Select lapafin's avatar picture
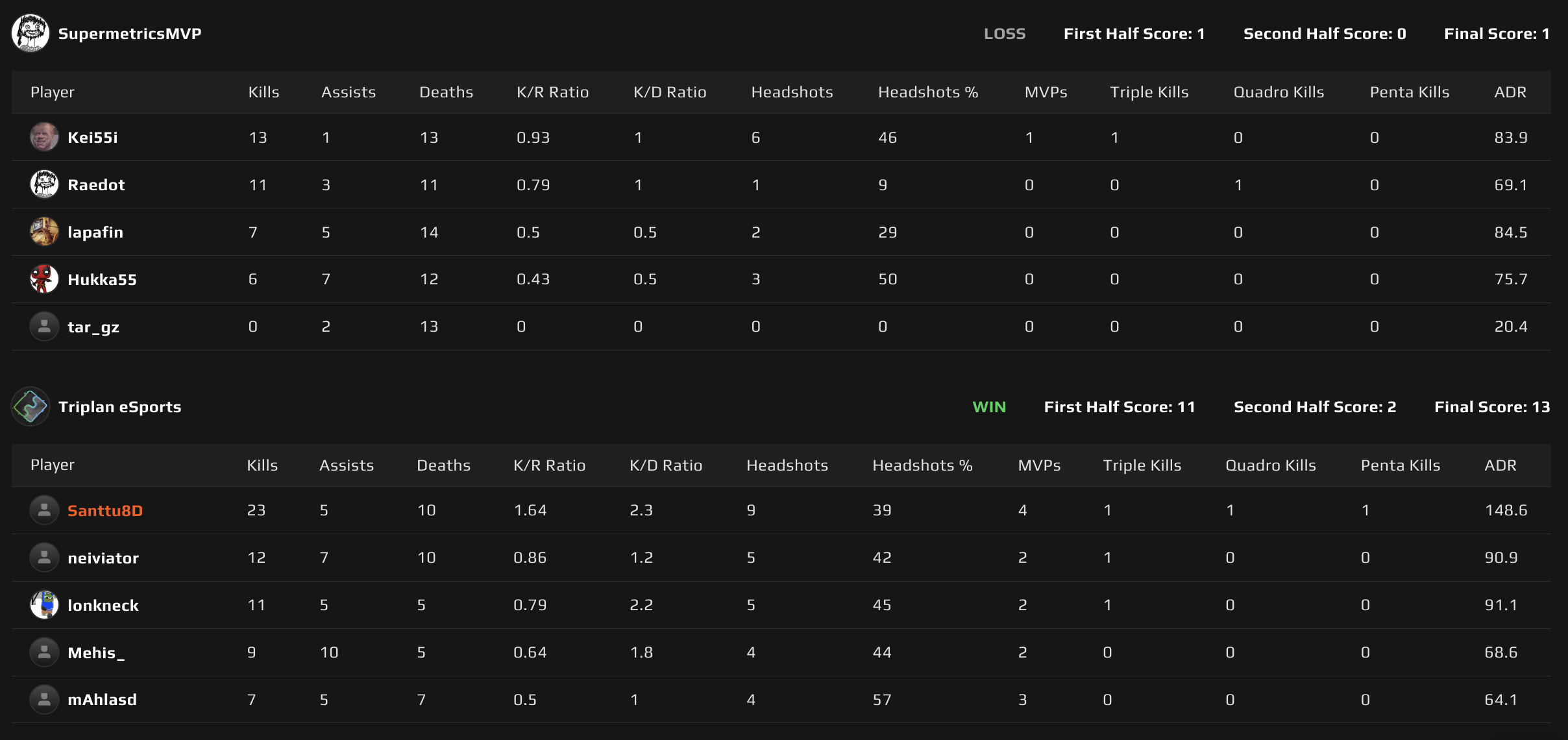Image resolution: width=1568 pixels, height=740 pixels. coord(43,231)
